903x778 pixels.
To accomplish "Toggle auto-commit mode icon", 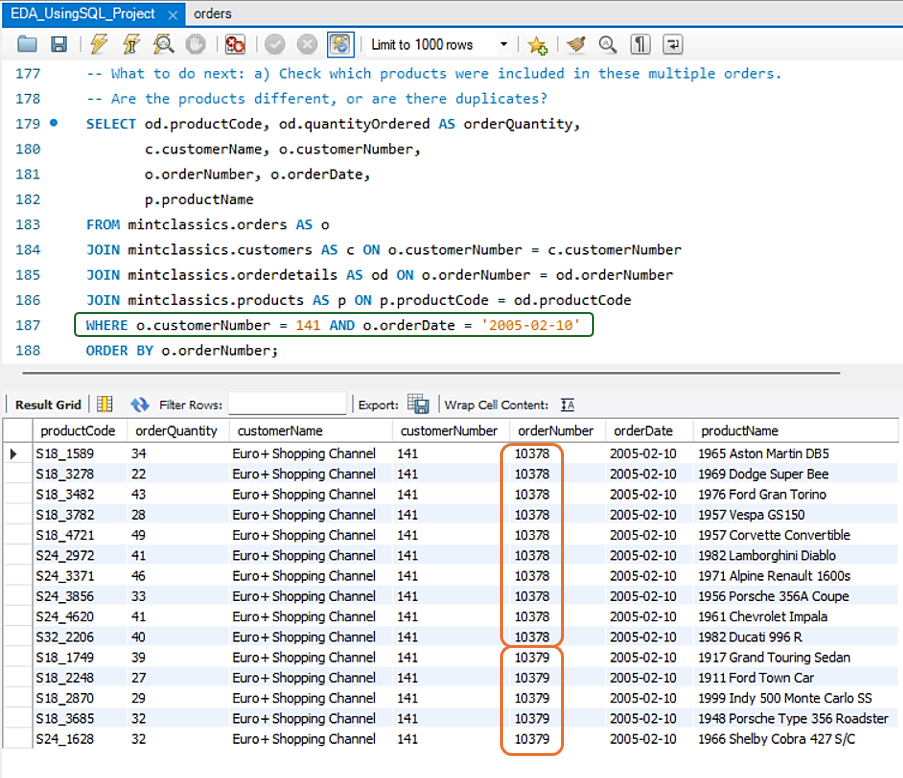I will pos(340,44).
